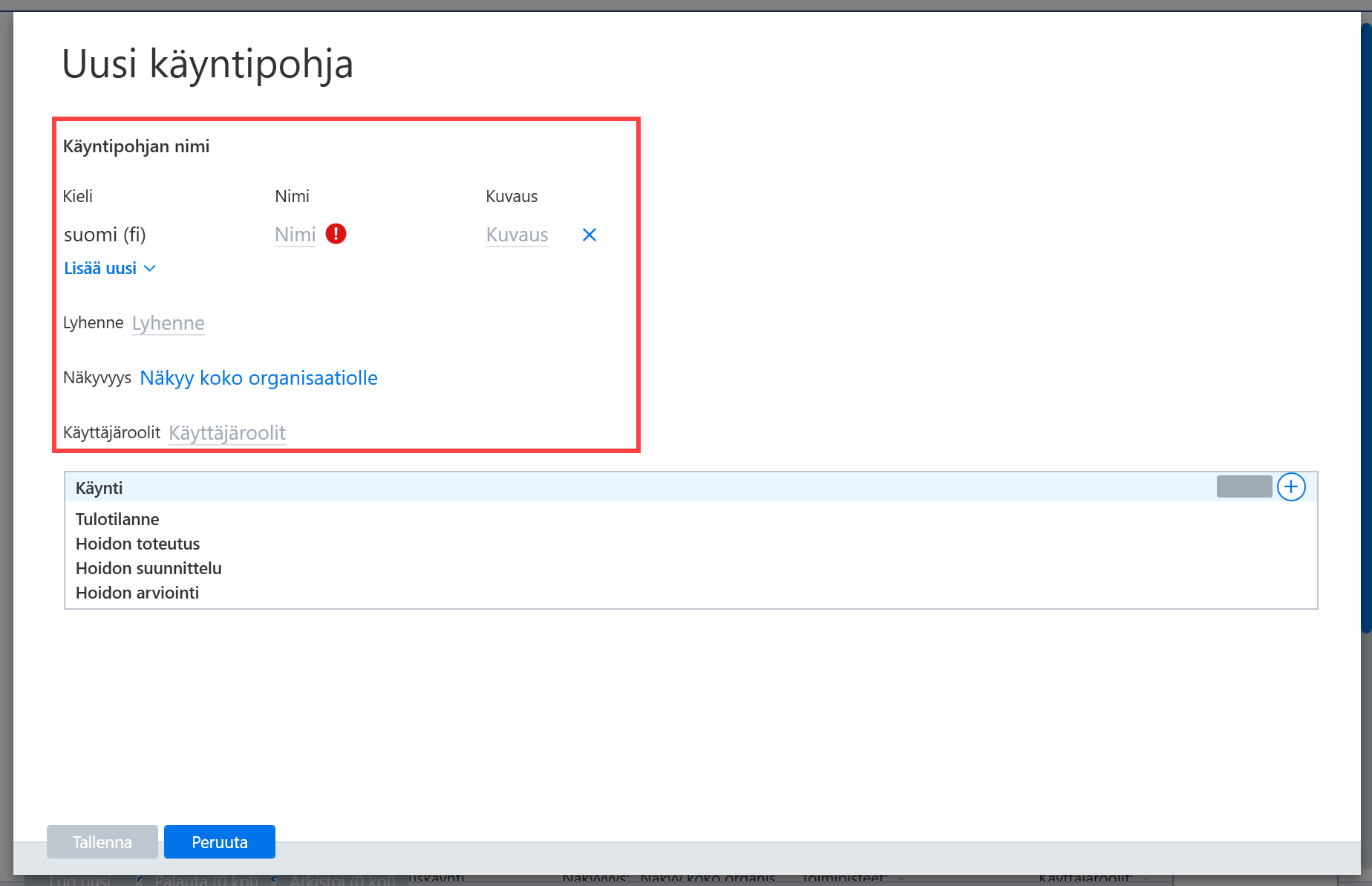Click the Käynti section header
This screenshot has height=886, width=1372.
click(x=690, y=487)
